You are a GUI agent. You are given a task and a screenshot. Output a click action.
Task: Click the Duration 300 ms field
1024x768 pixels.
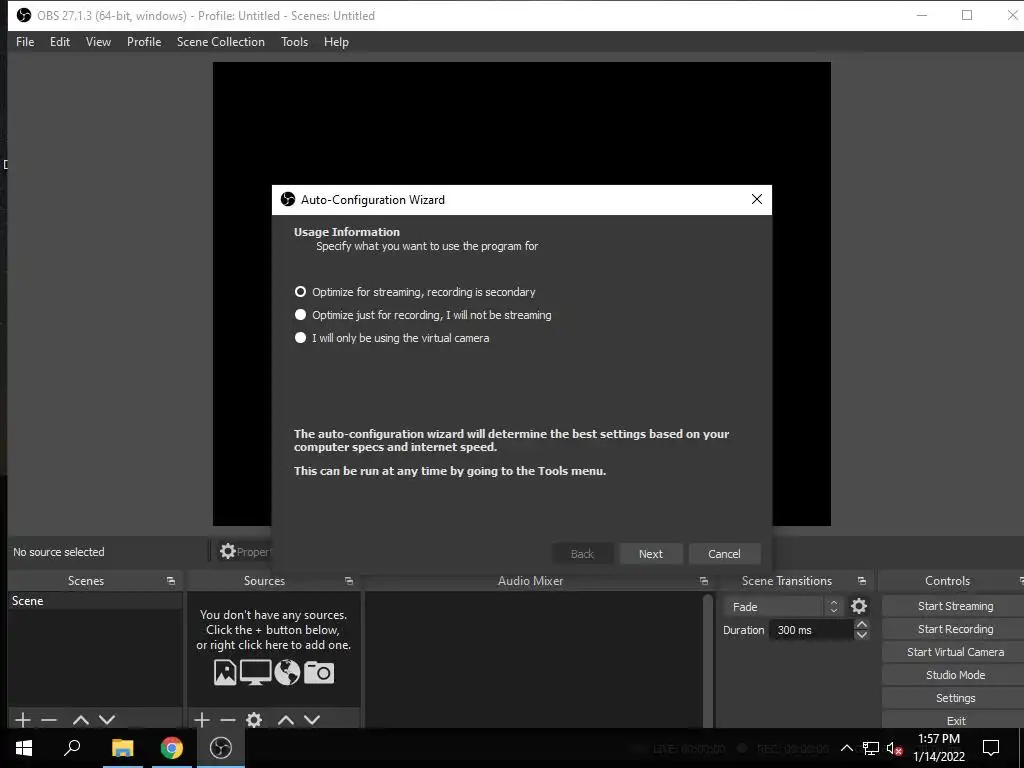tap(811, 630)
